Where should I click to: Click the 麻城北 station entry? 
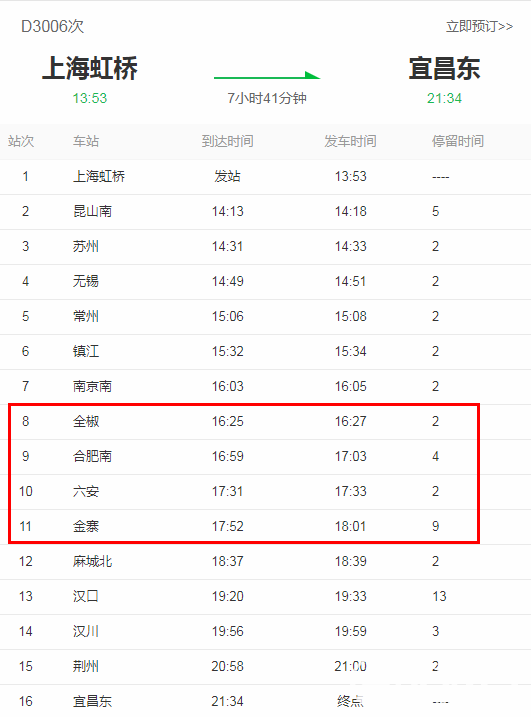pos(92,562)
